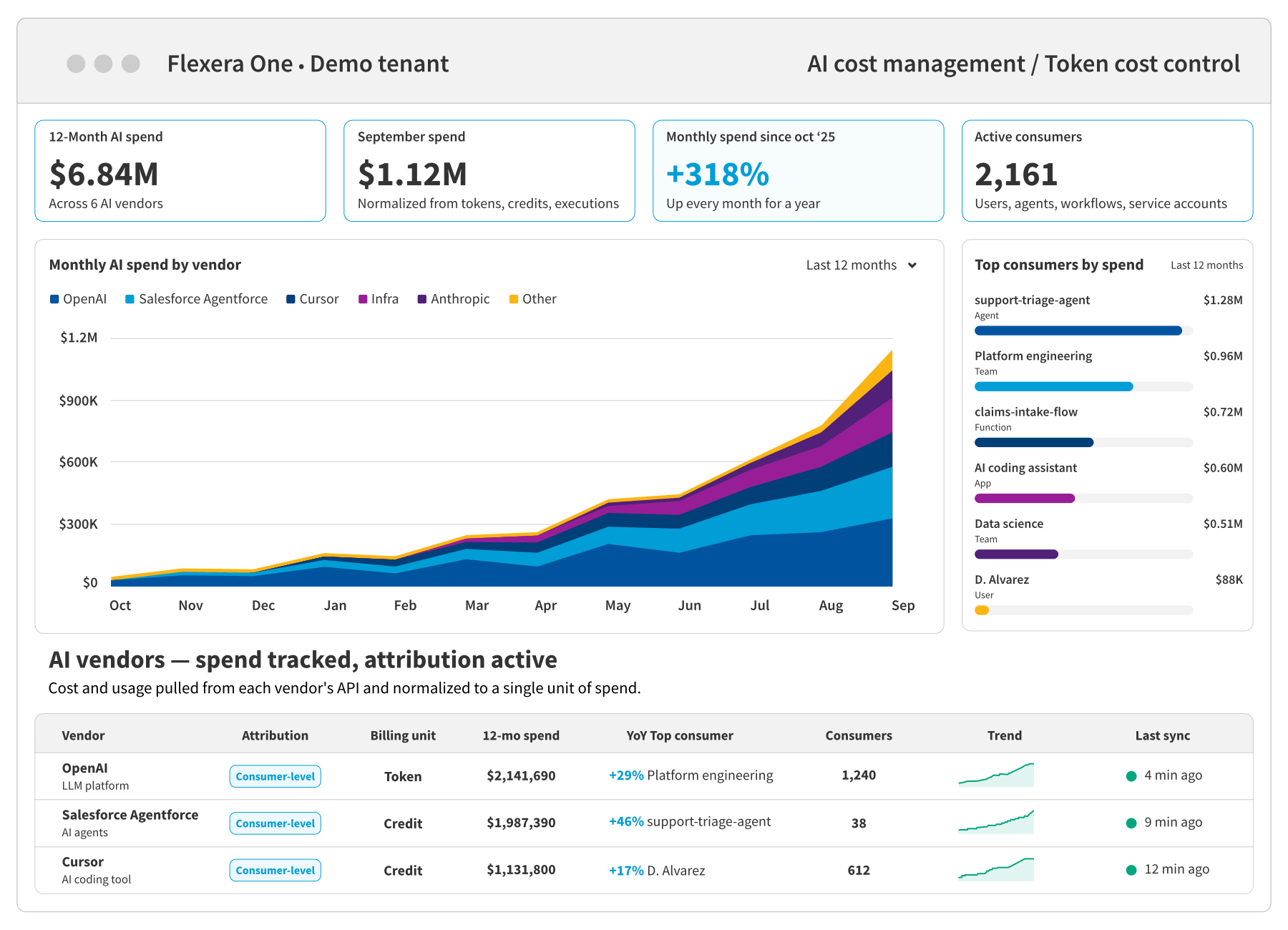The height and width of the screenshot is (930, 1288).
Task: Select the Data science spend bar
Action: [1083, 554]
